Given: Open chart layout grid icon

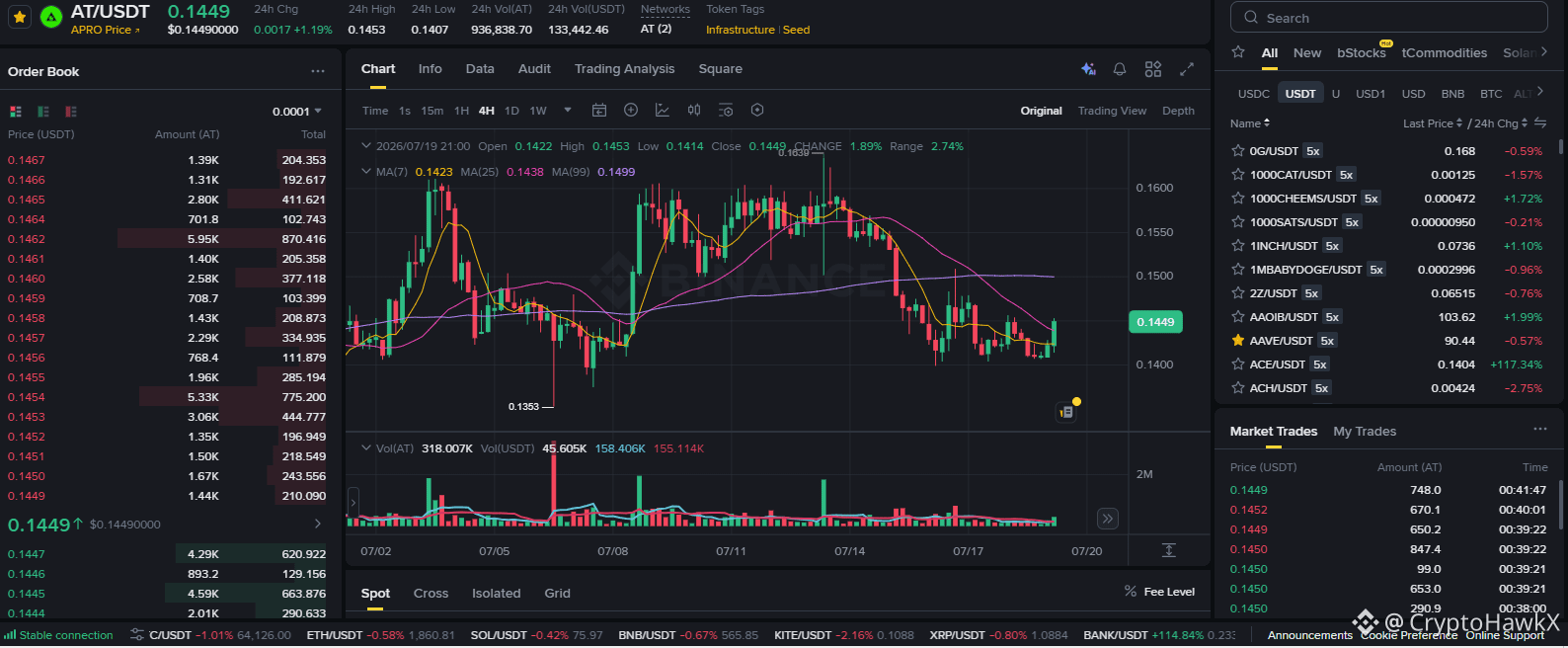Looking at the screenshot, I should point(1153,69).
